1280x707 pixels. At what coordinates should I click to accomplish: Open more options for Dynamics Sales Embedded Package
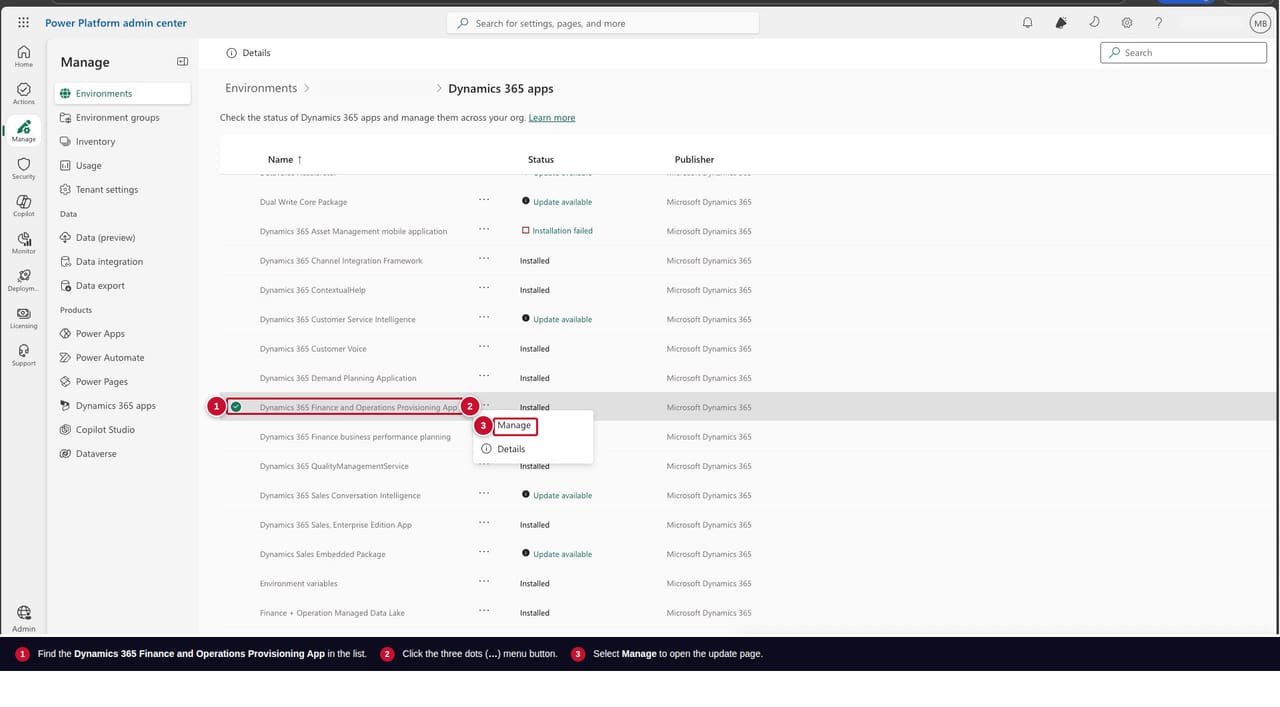[x=484, y=552]
